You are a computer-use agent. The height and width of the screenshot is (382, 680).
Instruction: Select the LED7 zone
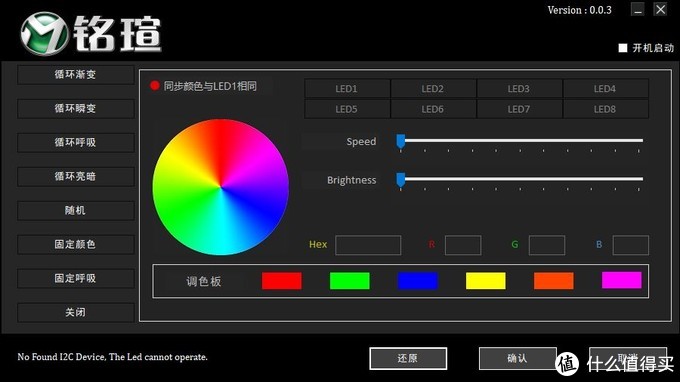(x=519, y=109)
